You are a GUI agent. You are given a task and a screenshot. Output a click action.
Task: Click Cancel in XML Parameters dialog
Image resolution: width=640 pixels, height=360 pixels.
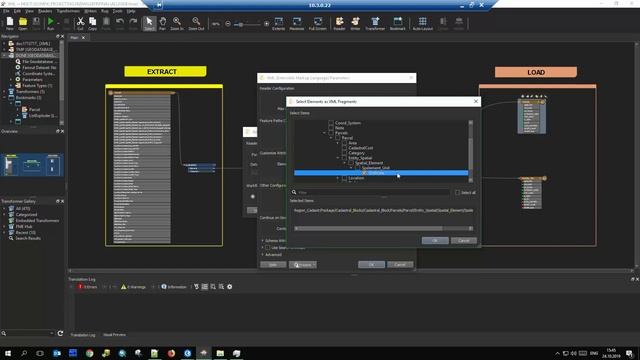click(x=400, y=264)
